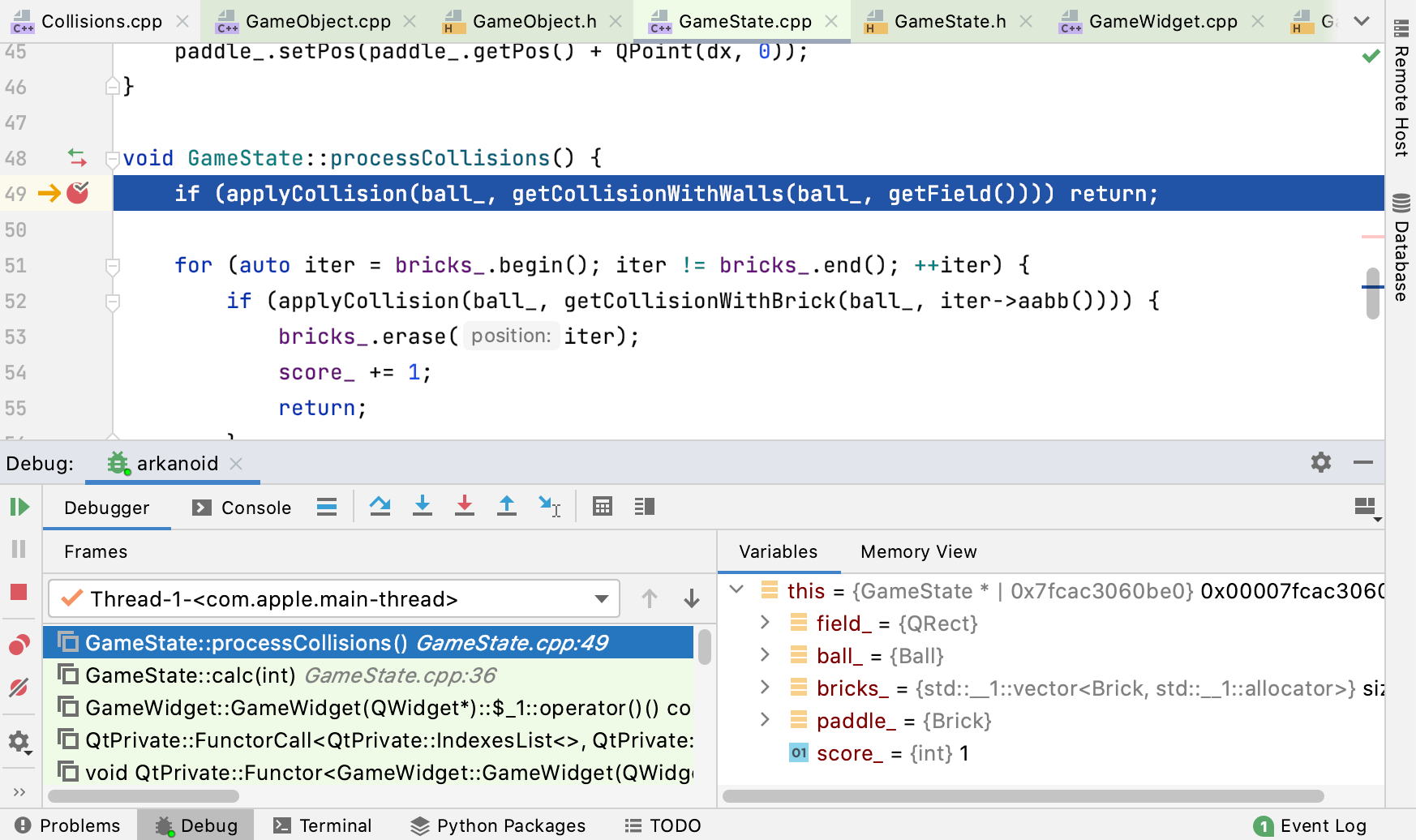Stop the arkanoid debug session
This screenshot has width=1416, height=840.
click(19, 593)
